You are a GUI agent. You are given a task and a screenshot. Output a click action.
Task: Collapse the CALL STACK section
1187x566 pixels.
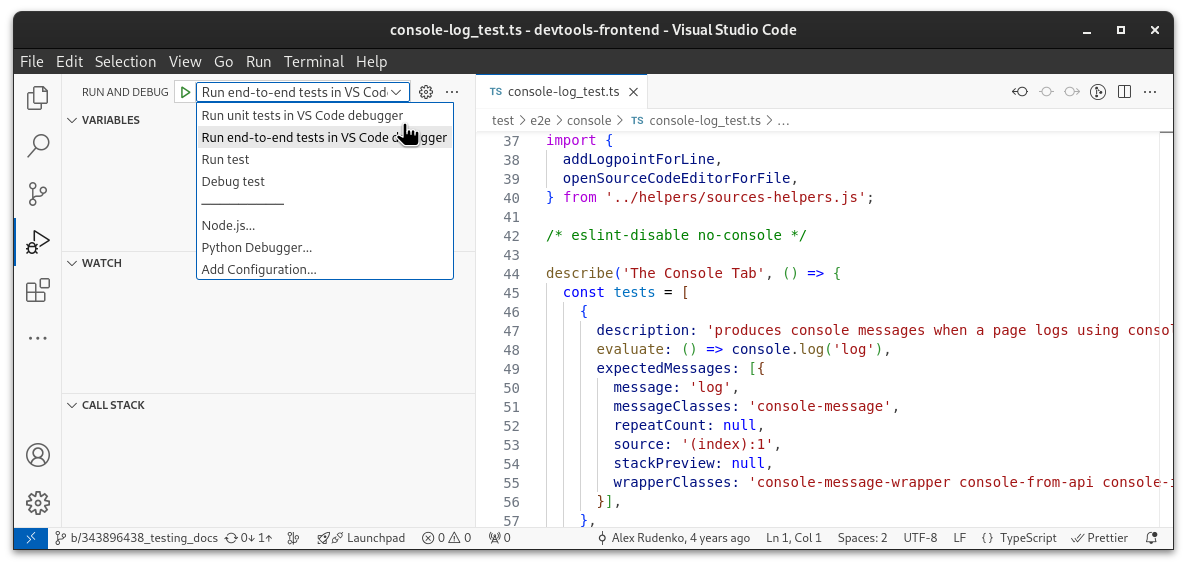click(112, 405)
